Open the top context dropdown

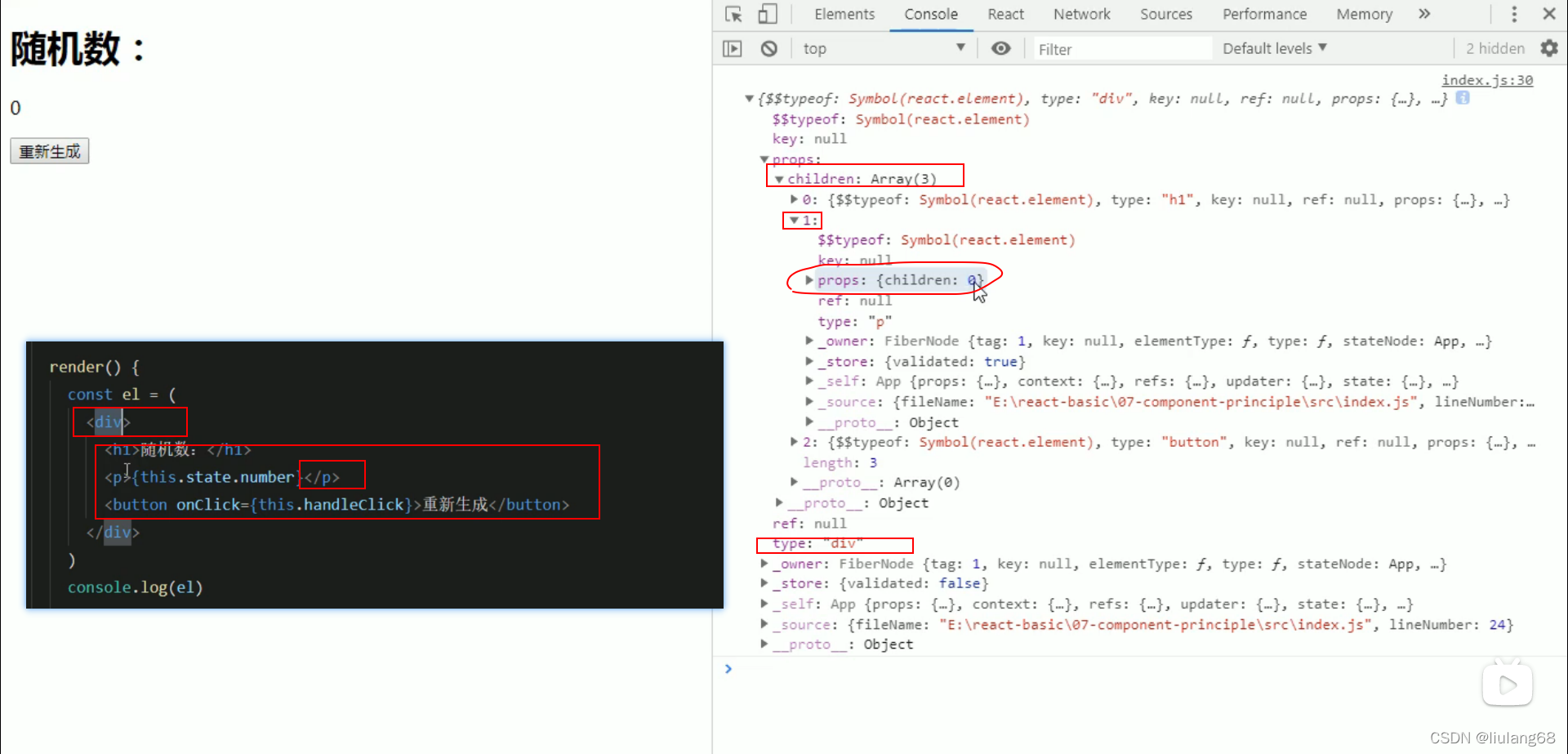point(884,49)
